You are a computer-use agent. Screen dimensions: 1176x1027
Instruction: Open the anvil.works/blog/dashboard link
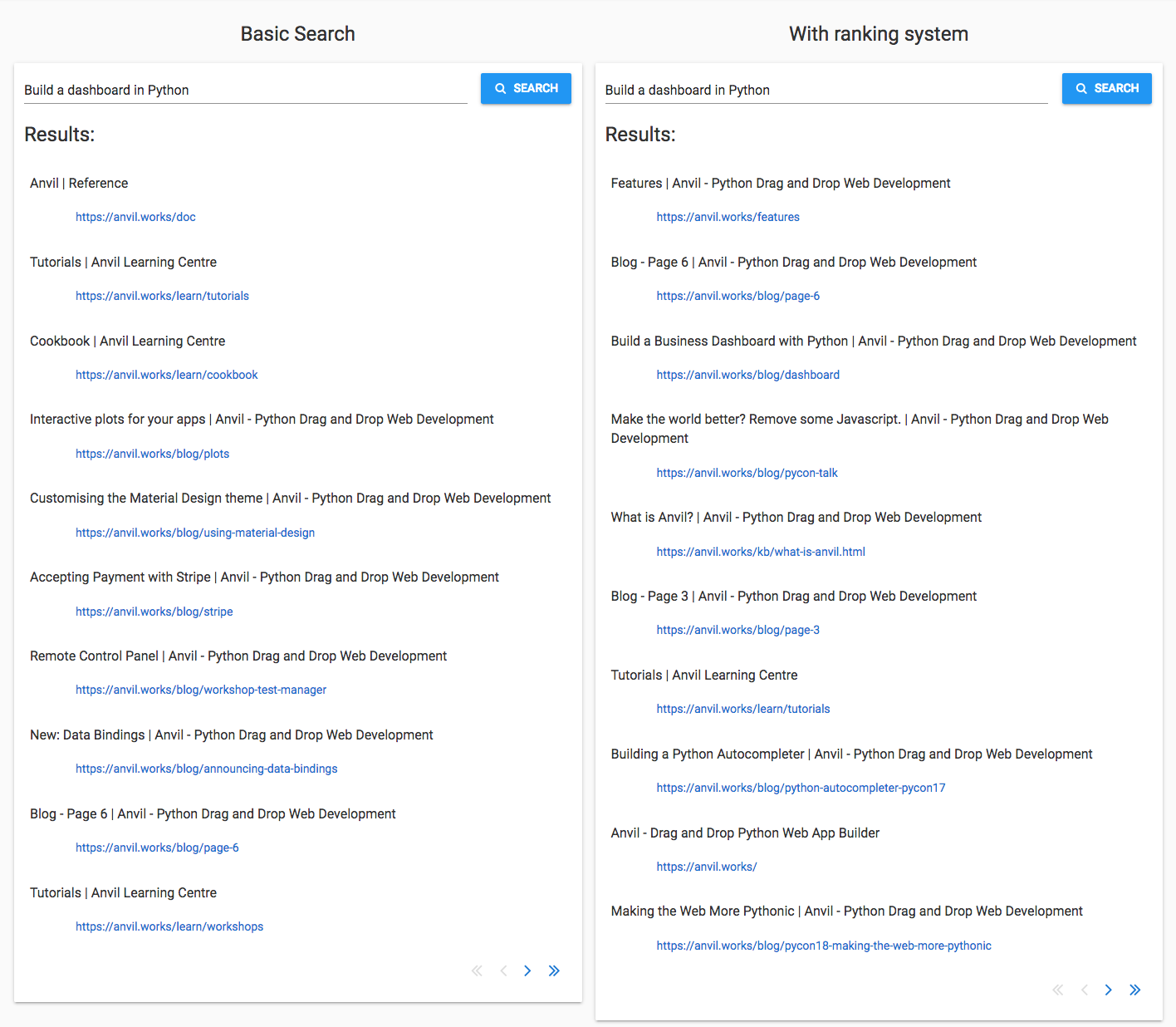click(747, 375)
